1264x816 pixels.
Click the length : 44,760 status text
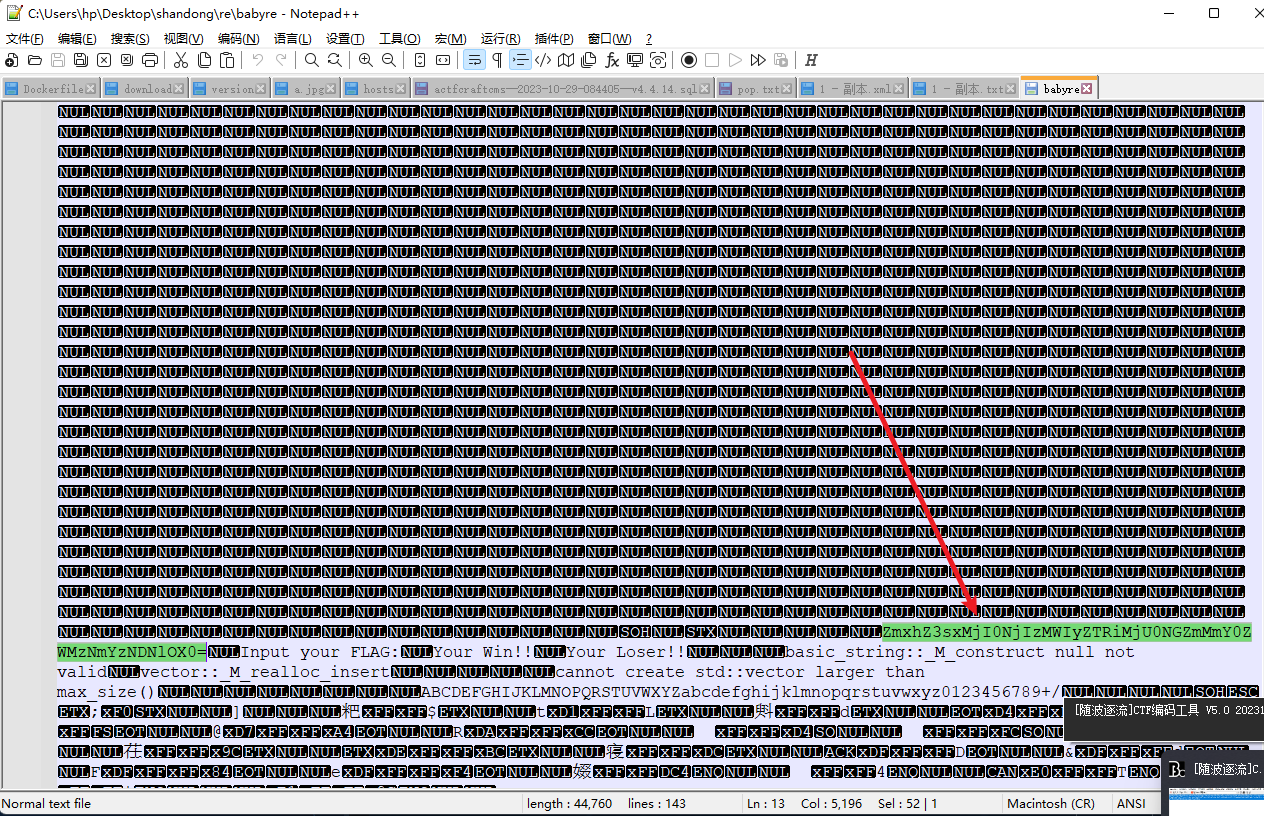568,804
